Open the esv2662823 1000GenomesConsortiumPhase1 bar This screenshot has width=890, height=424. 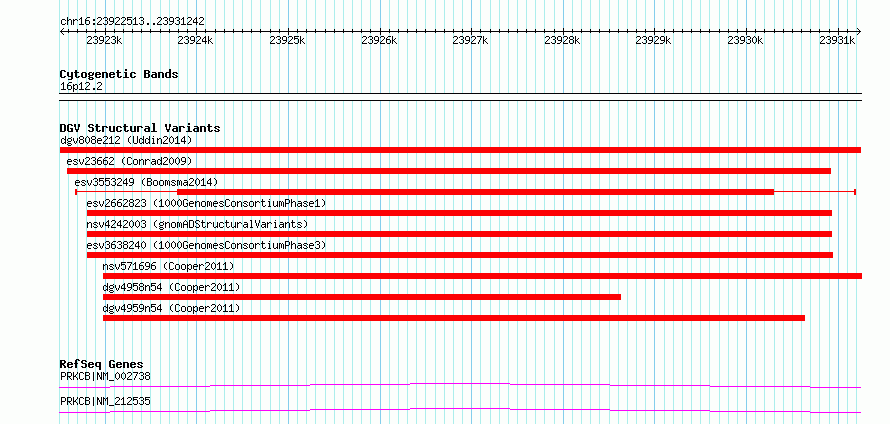pyautogui.click(x=459, y=213)
